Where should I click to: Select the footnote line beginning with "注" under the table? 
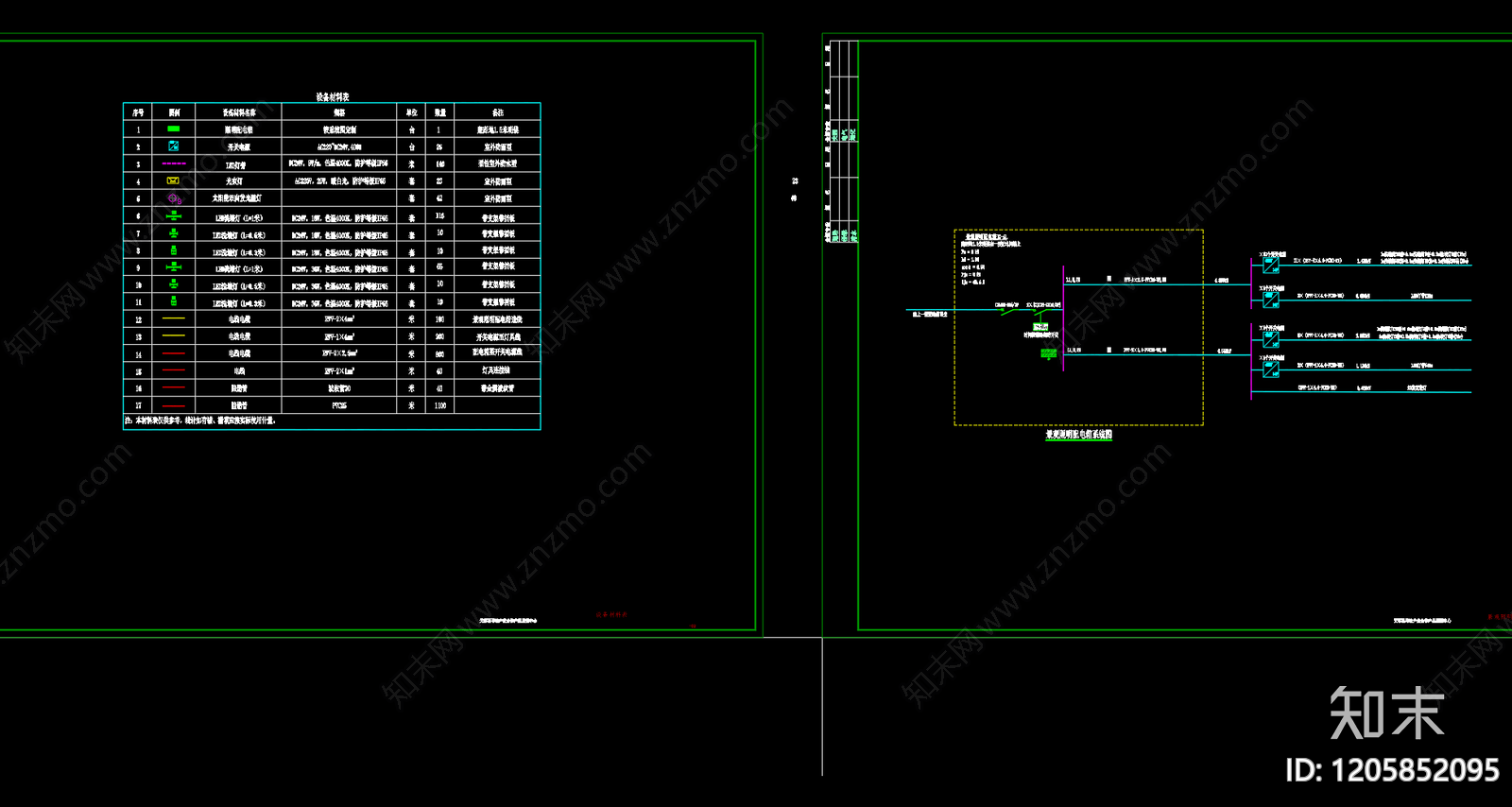pos(200,421)
